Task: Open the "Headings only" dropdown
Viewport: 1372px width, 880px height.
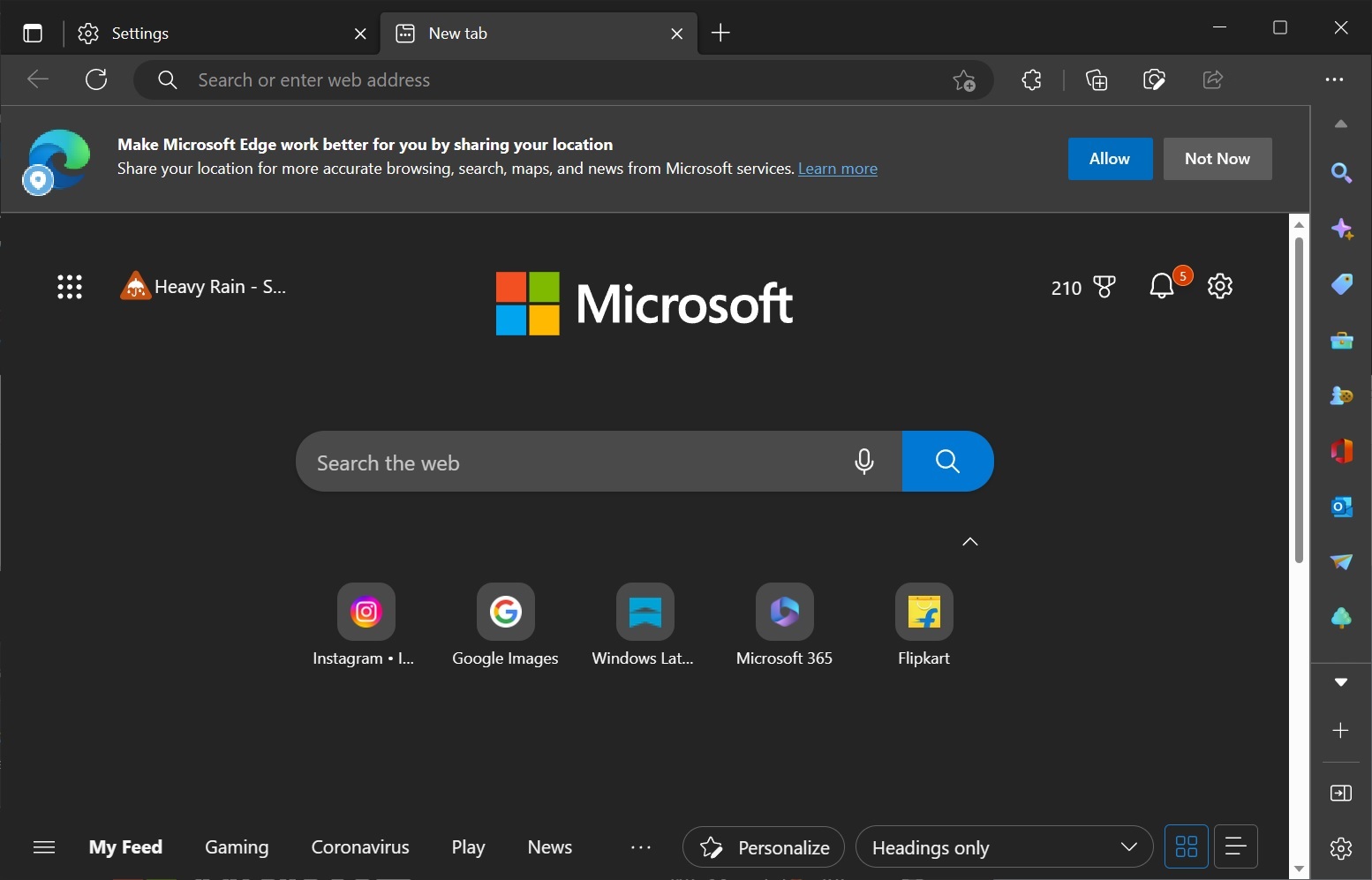Action: pyautogui.click(x=1004, y=847)
